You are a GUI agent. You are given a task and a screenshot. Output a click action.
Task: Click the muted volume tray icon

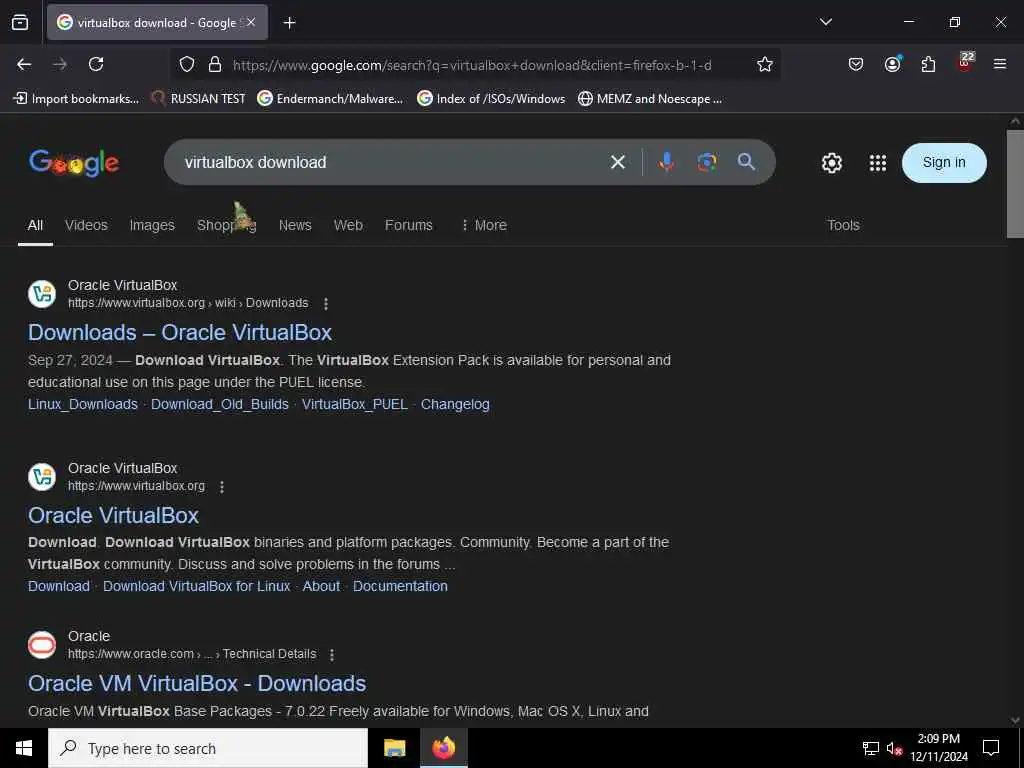click(x=894, y=748)
